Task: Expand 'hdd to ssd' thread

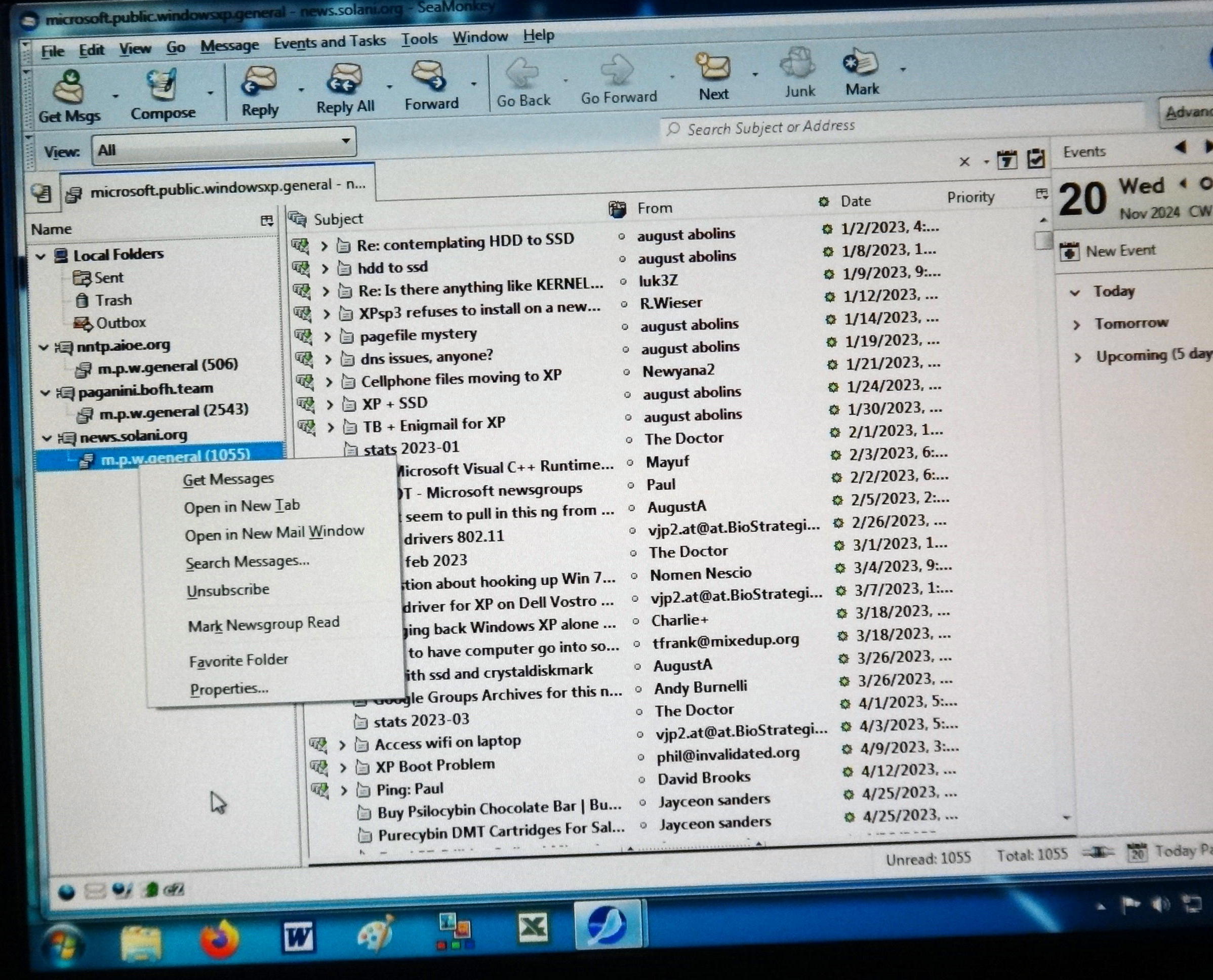Action: (x=325, y=269)
